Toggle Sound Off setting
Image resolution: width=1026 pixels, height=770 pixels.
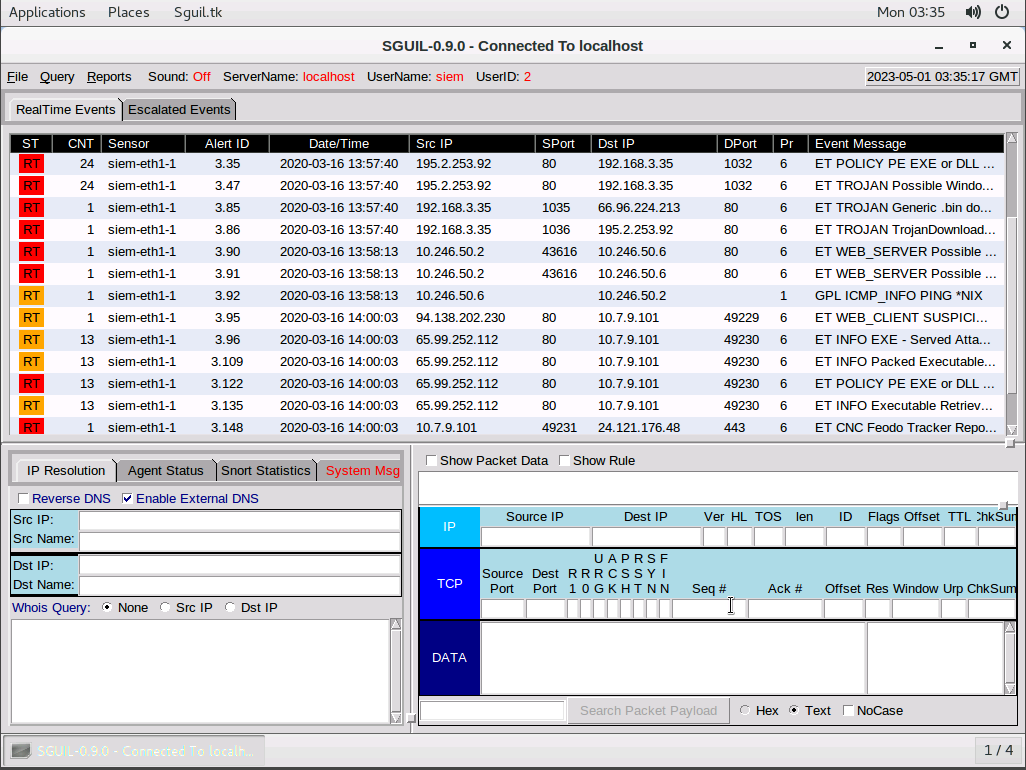(202, 77)
